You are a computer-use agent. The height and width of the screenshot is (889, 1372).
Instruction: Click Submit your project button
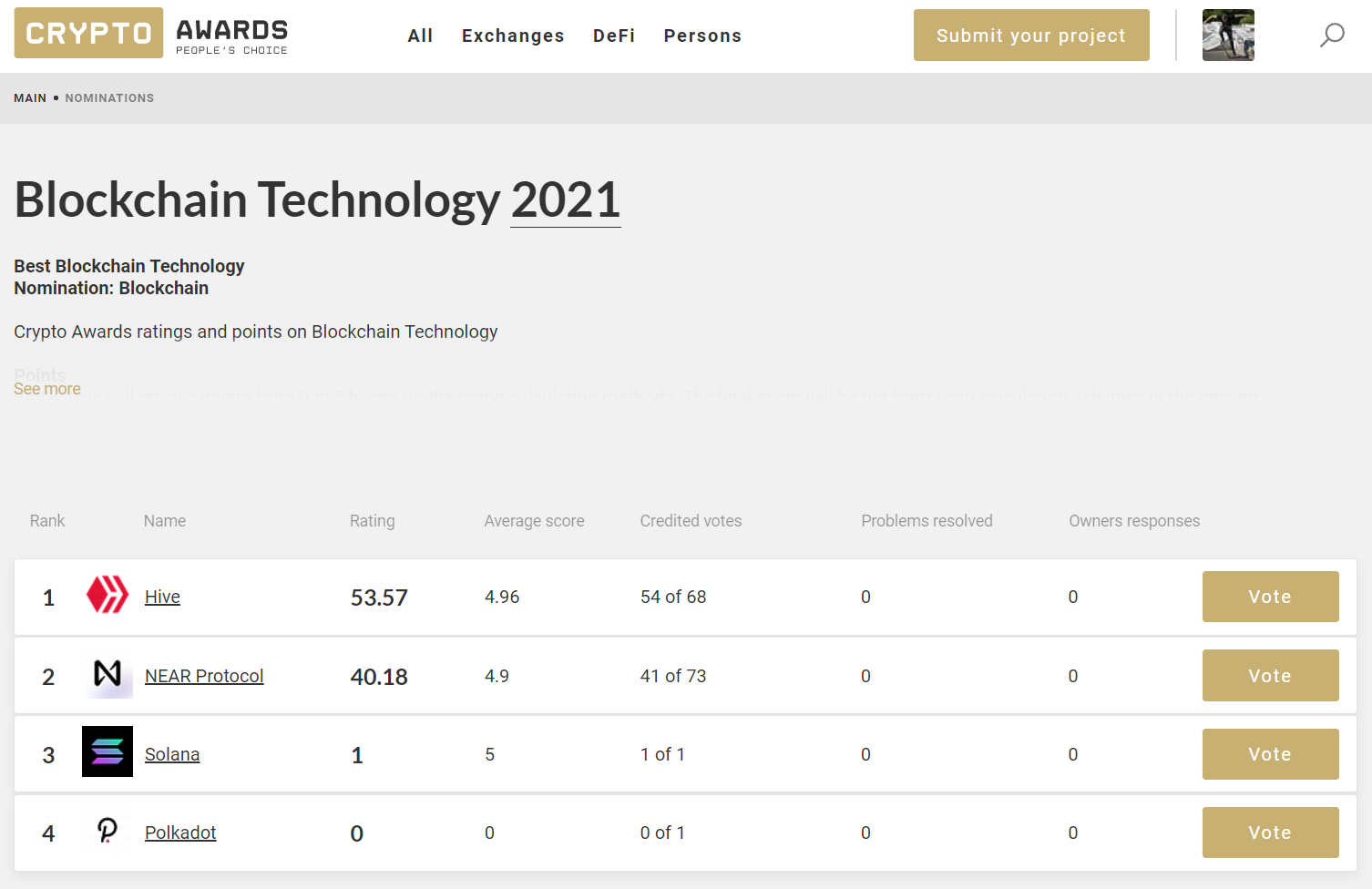click(1031, 36)
